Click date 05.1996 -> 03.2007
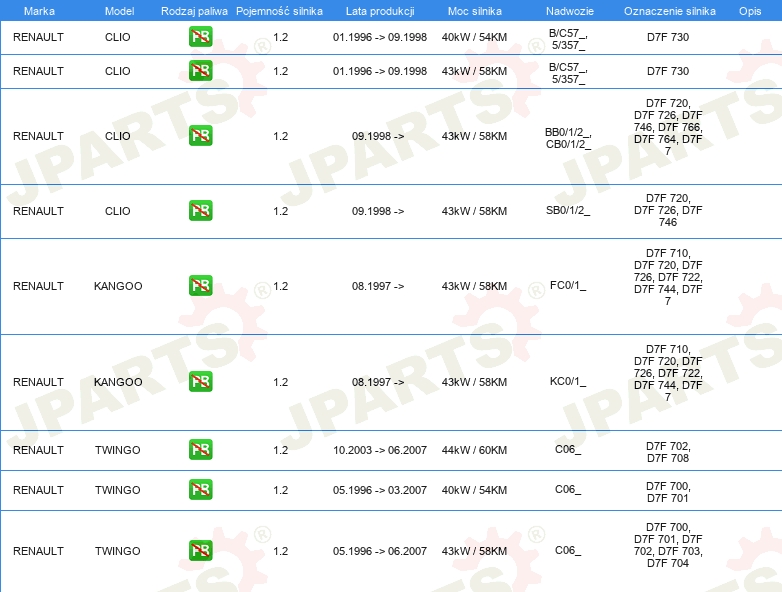 point(380,490)
